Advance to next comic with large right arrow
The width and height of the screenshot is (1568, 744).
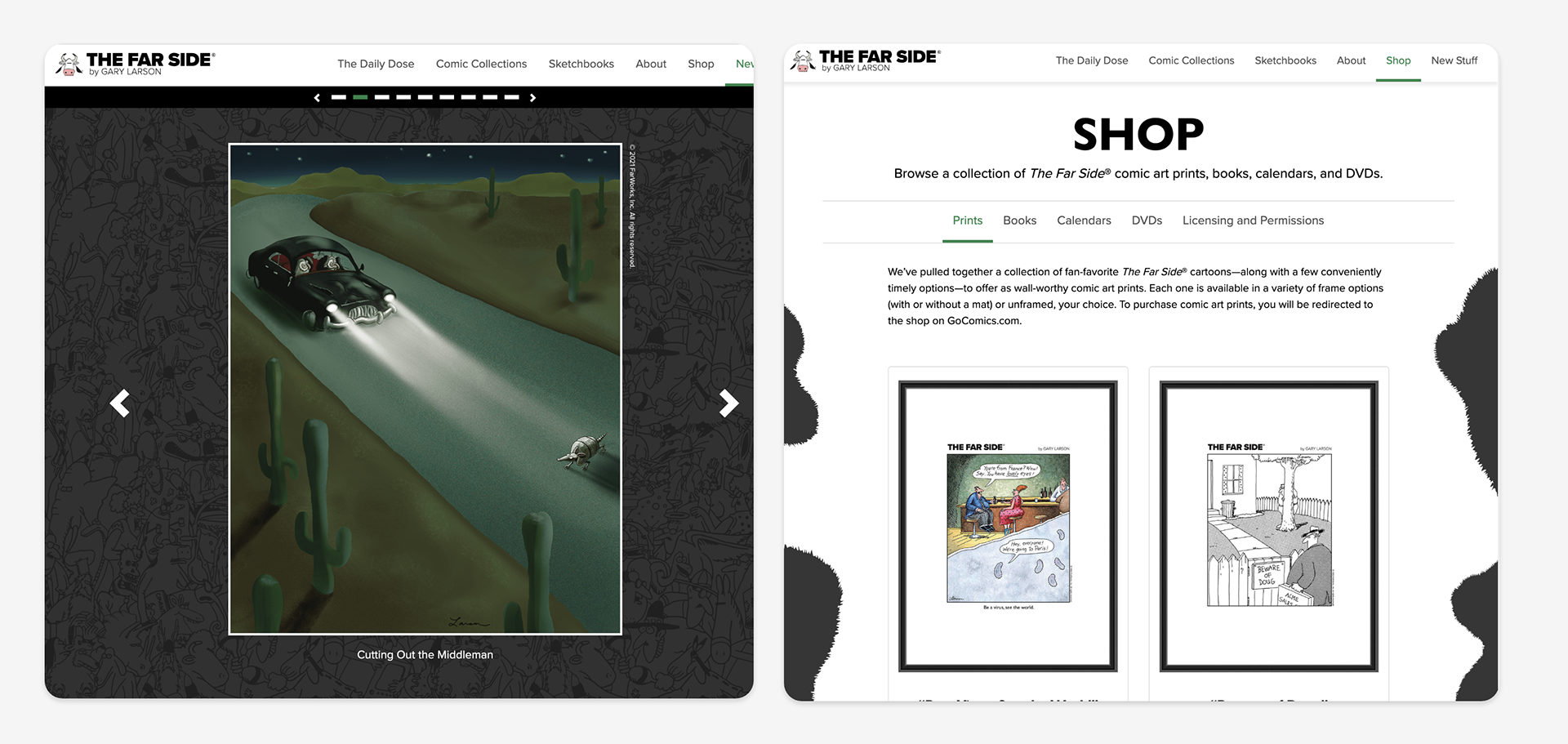(x=728, y=403)
